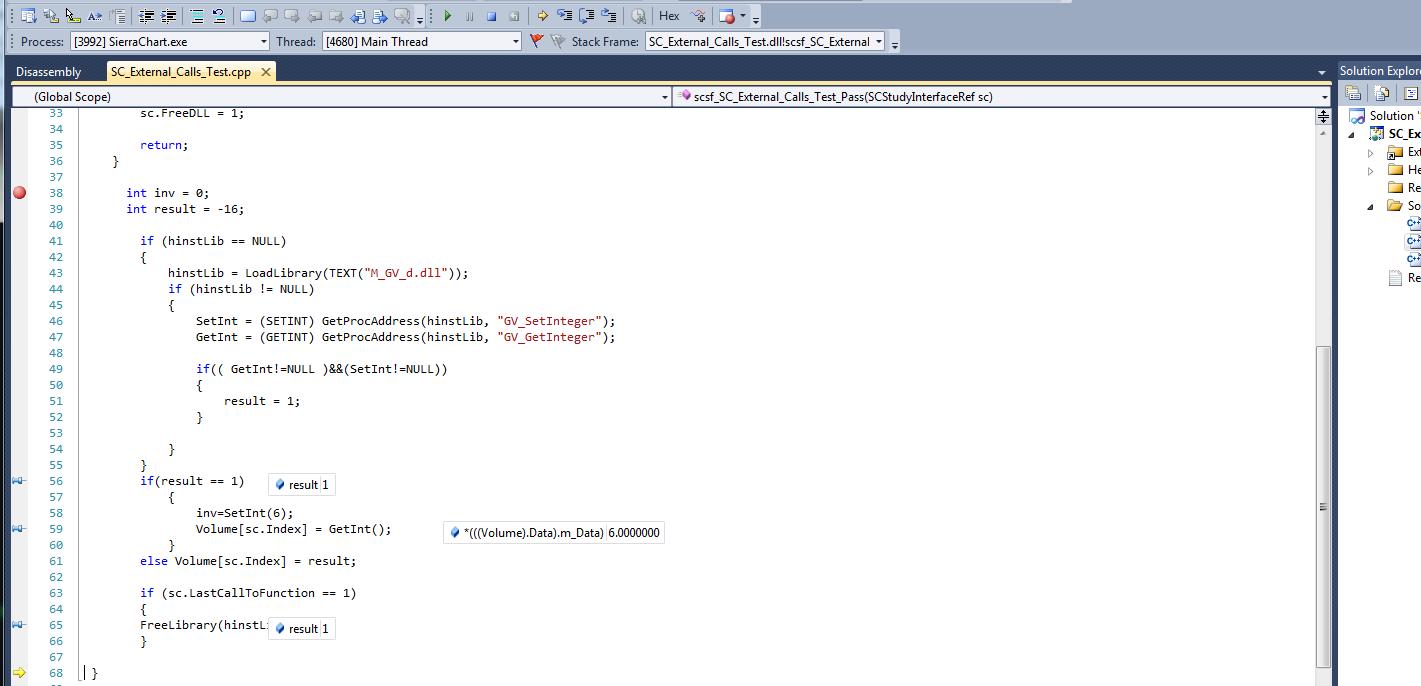Decrease line indent of selection
1421x686 pixels.
pyautogui.click(x=146, y=16)
